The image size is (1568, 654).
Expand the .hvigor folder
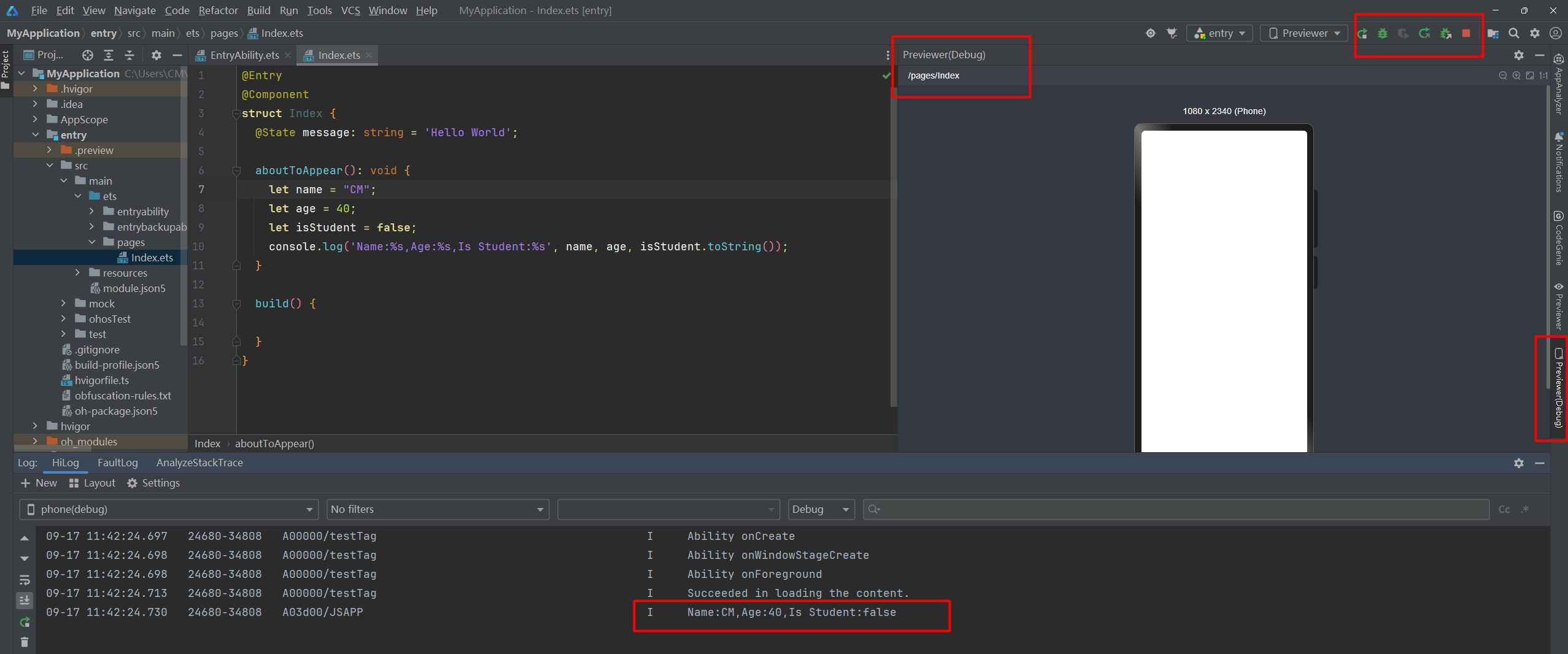35,89
